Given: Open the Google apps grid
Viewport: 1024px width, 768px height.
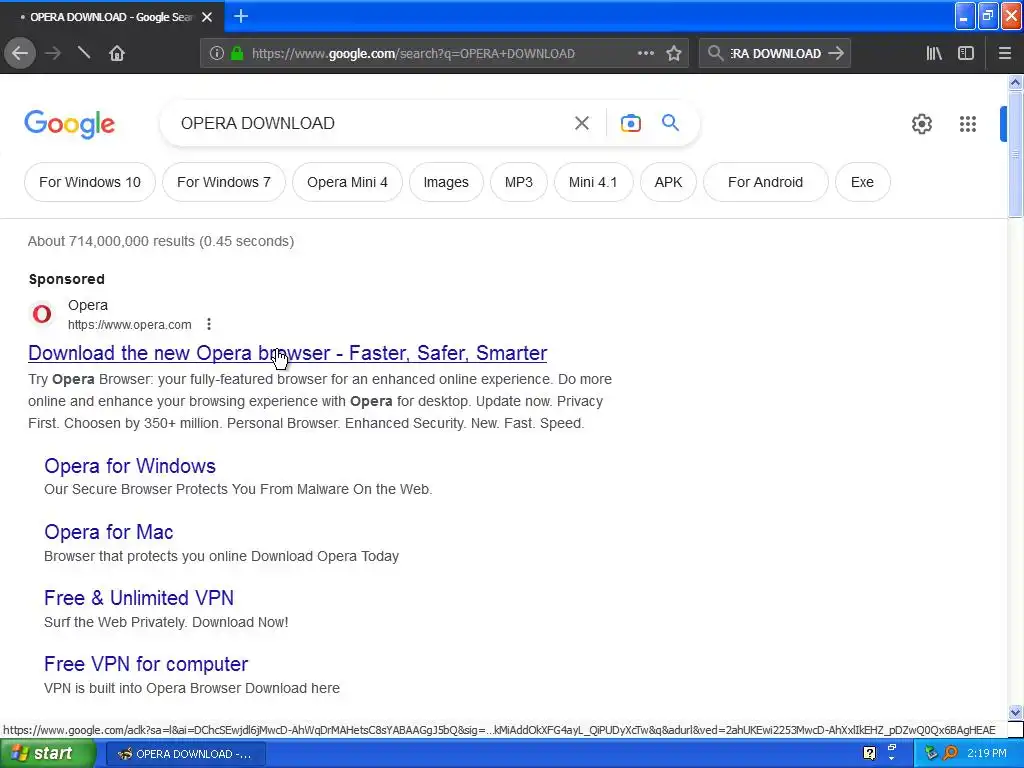Looking at the screenshot, I should pos(968,124).
